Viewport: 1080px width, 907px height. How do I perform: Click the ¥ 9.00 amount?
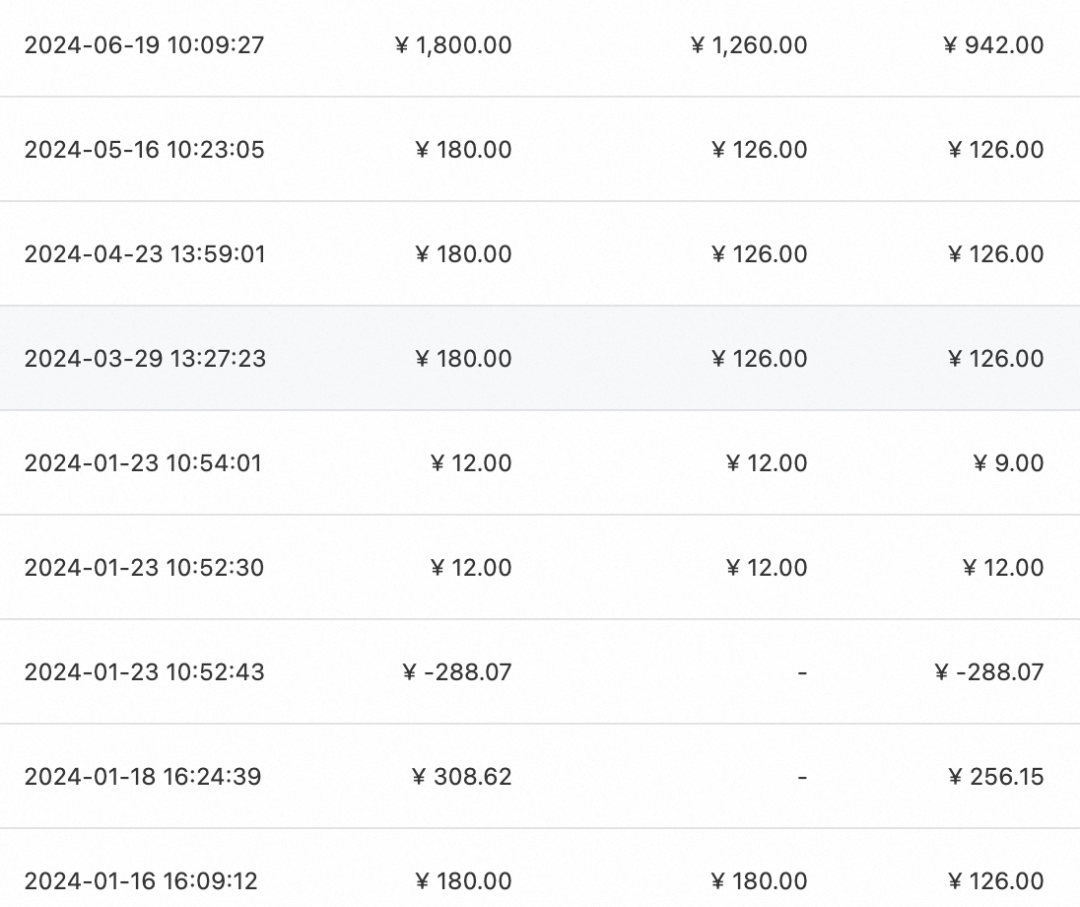1008,463
